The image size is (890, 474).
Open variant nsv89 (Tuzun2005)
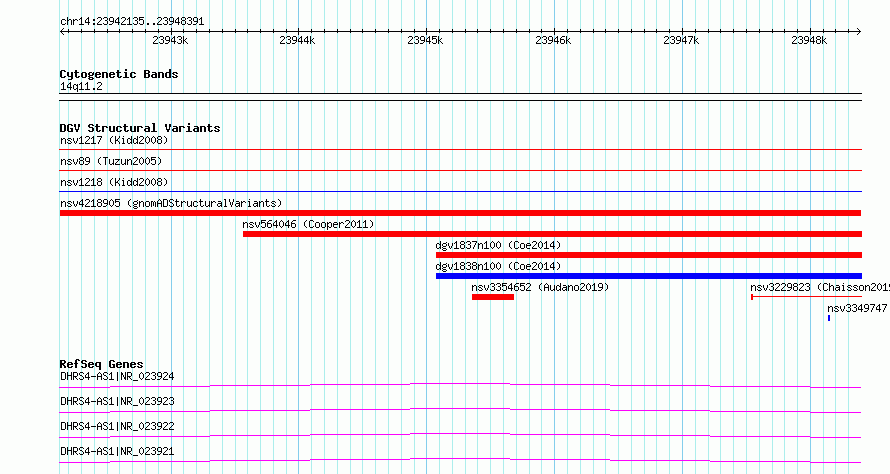[x=111, y=161]
